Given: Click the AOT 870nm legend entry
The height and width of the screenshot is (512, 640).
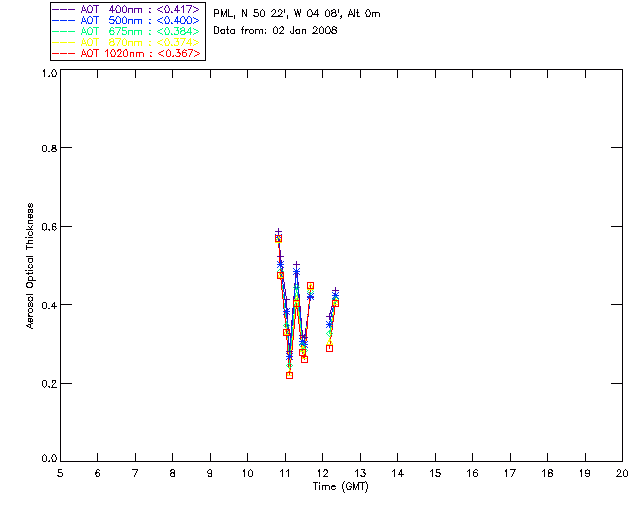Looking at the screenshot, I should tap(126, 42).
